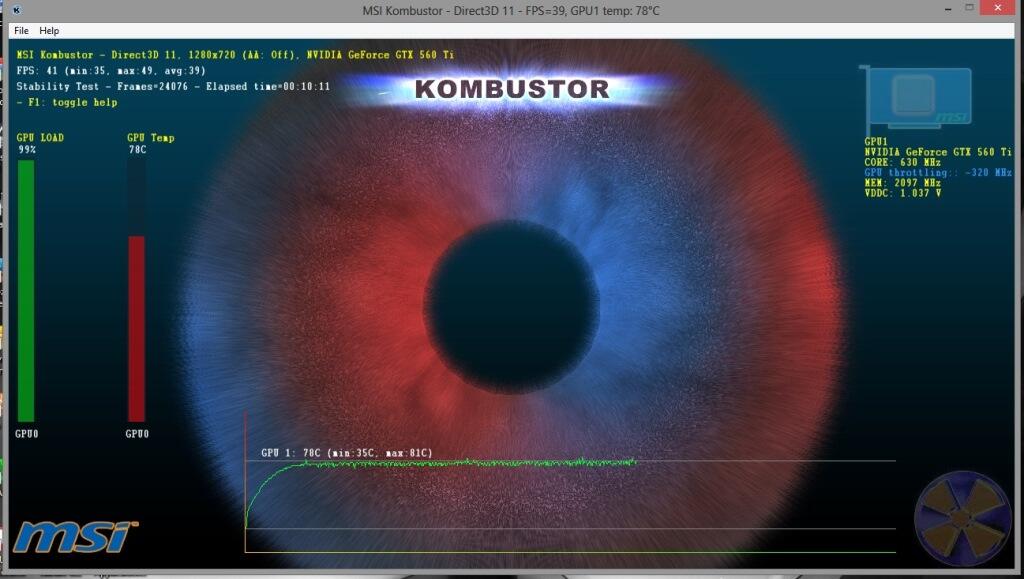The image size is (1024, 579).
Task: Click the 'GPU0' label under the temp bar
Action: click(137, 434)
